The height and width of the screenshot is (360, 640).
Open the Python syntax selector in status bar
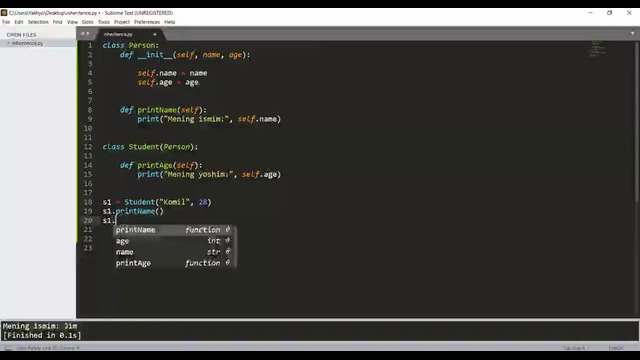616,348
